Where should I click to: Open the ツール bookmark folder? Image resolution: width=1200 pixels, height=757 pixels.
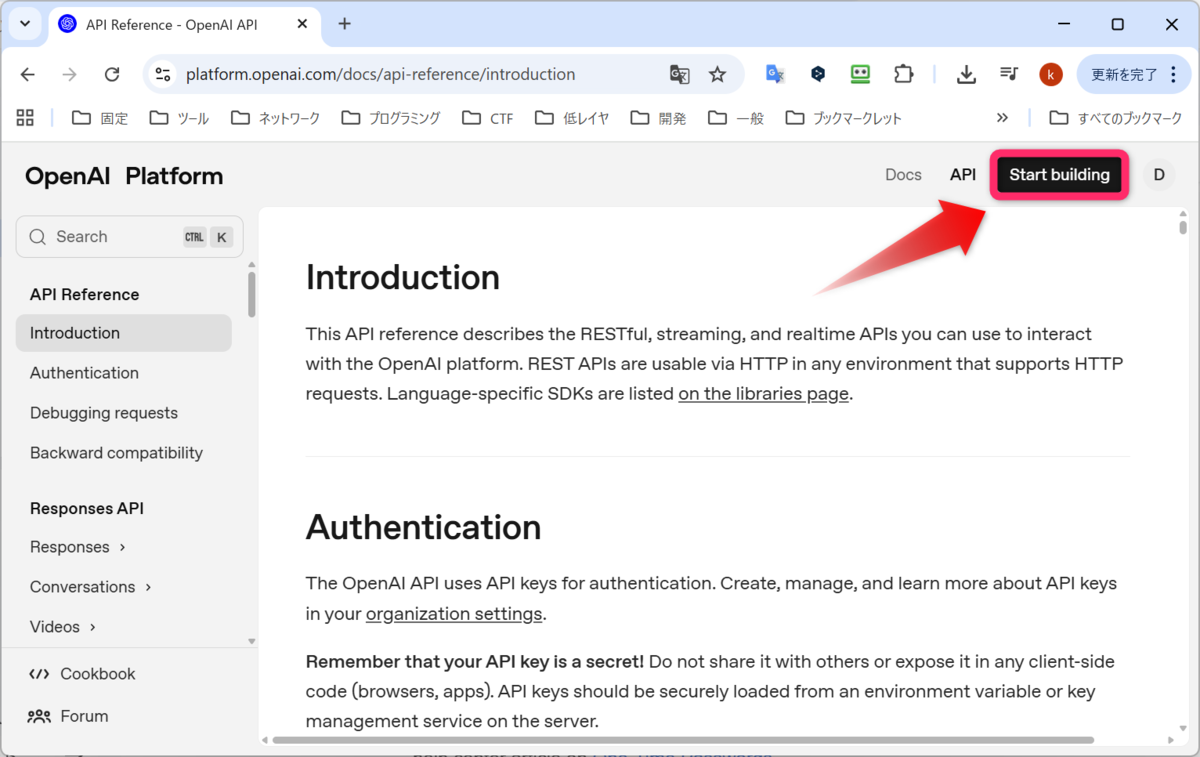point(179,118)
